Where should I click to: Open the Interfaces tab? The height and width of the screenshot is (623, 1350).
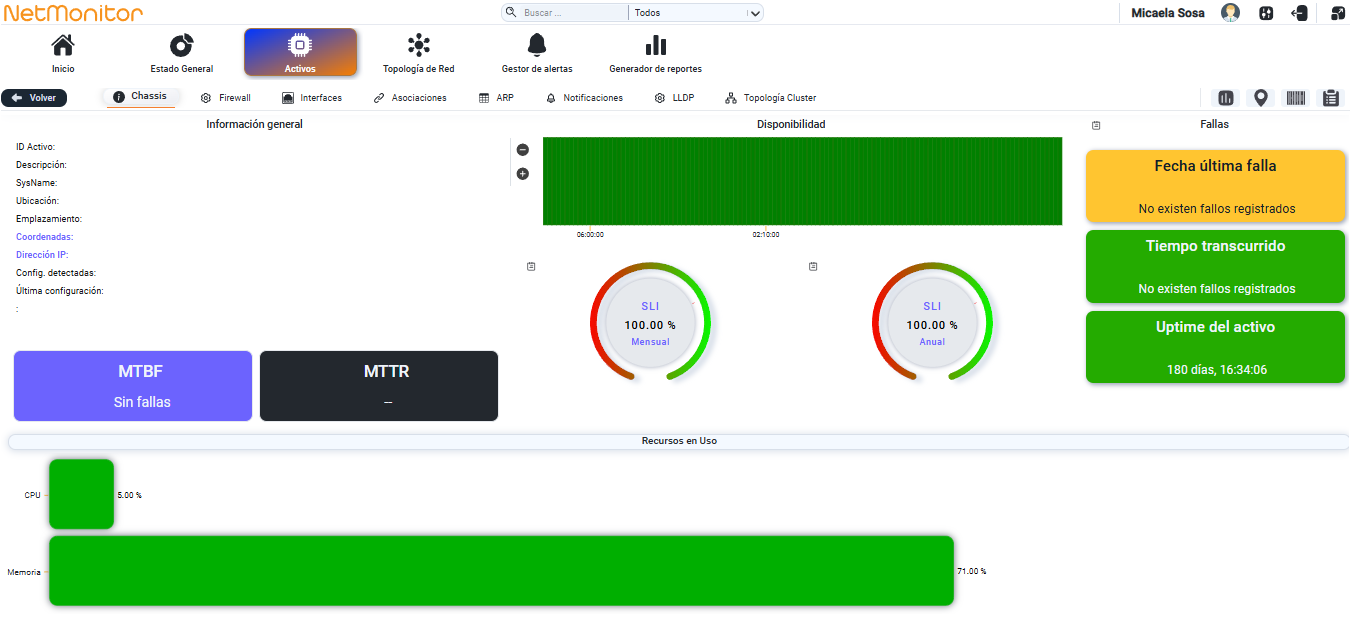pos(312,98)
